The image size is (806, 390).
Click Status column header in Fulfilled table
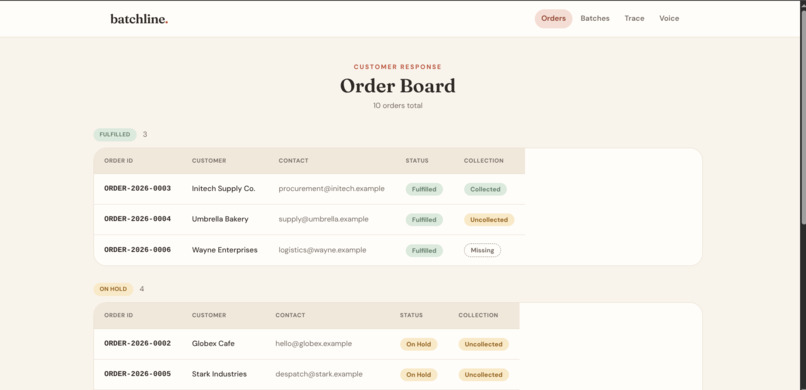(x=417, y=161)
